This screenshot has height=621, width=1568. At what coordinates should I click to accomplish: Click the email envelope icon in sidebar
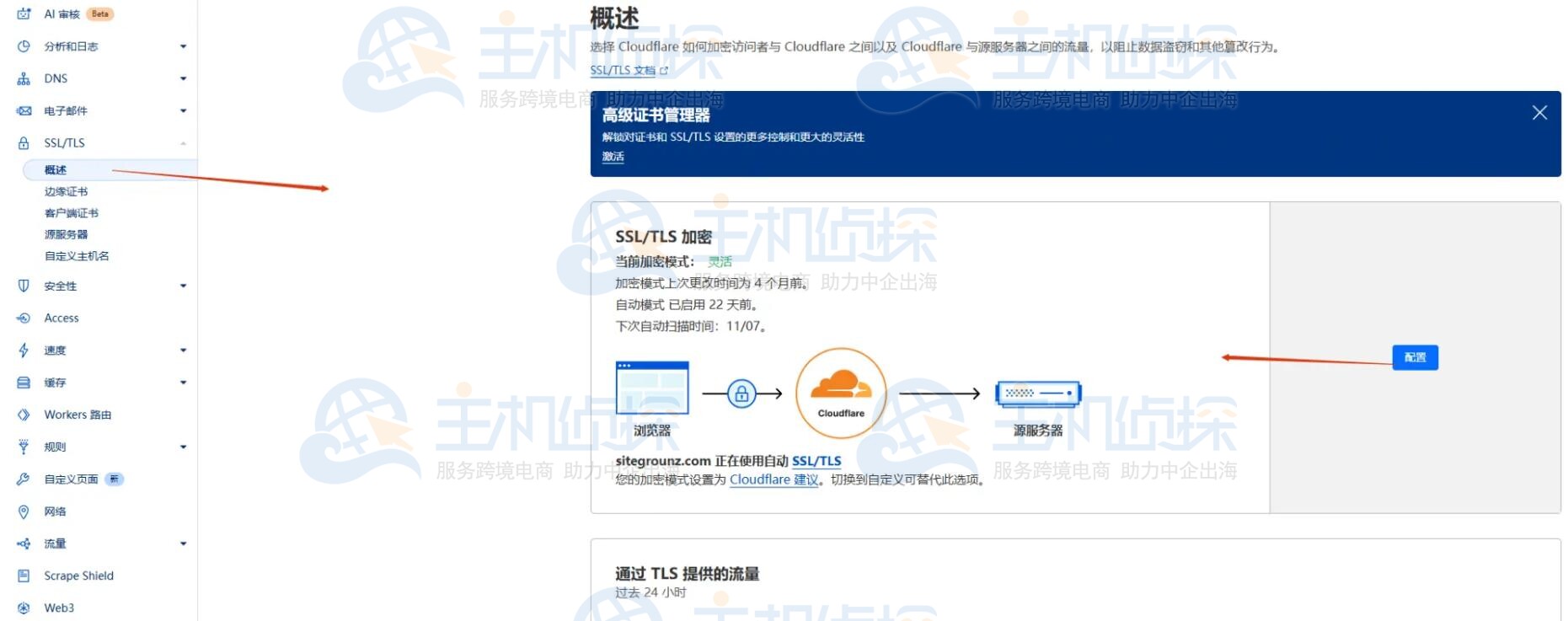pyautogui.click(x=24, y=111)
